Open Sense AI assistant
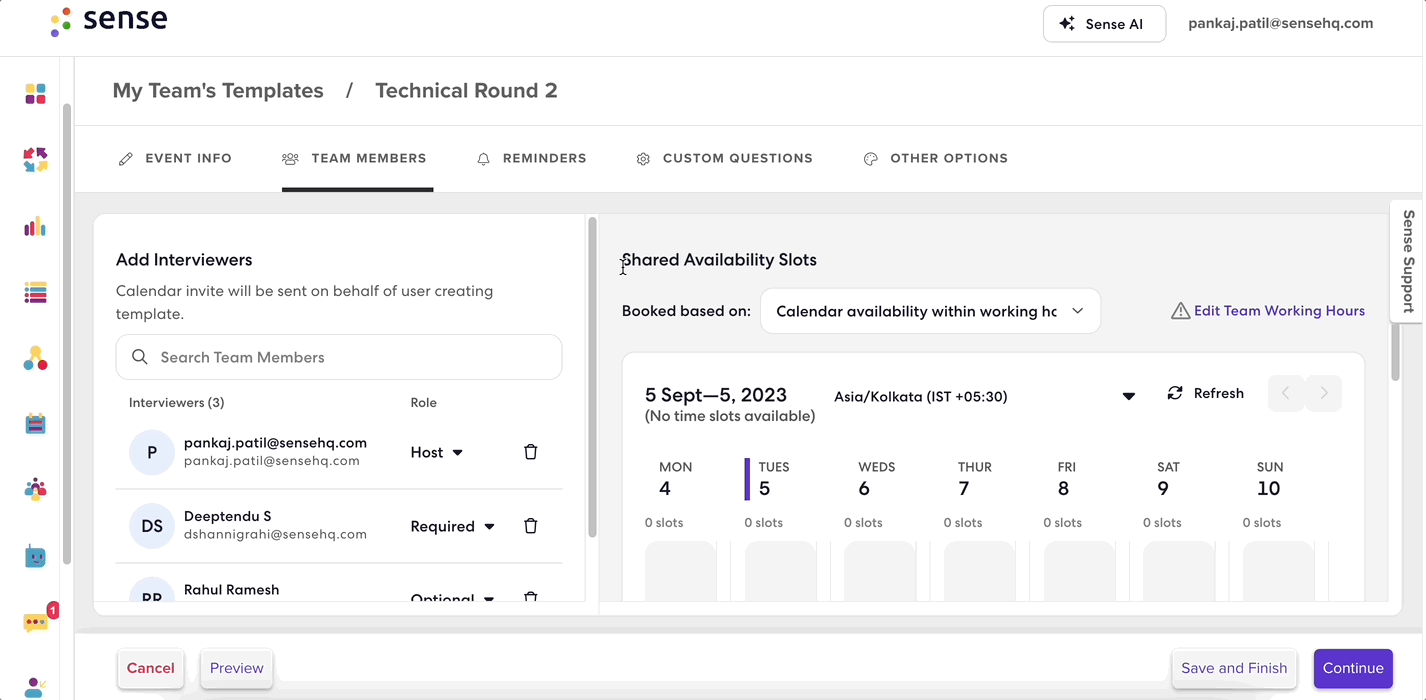 (1104, 24)
